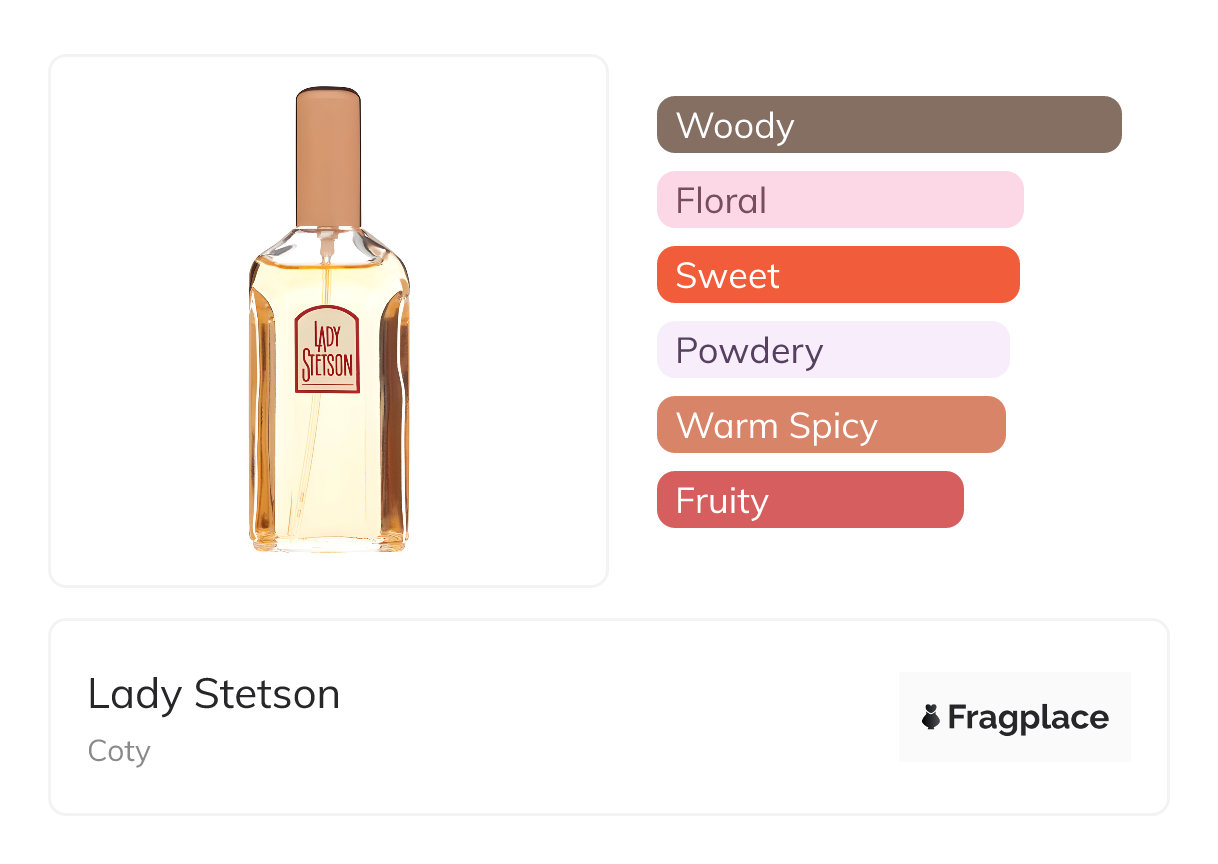Select the pink Floral accord bar

(840, 200)
